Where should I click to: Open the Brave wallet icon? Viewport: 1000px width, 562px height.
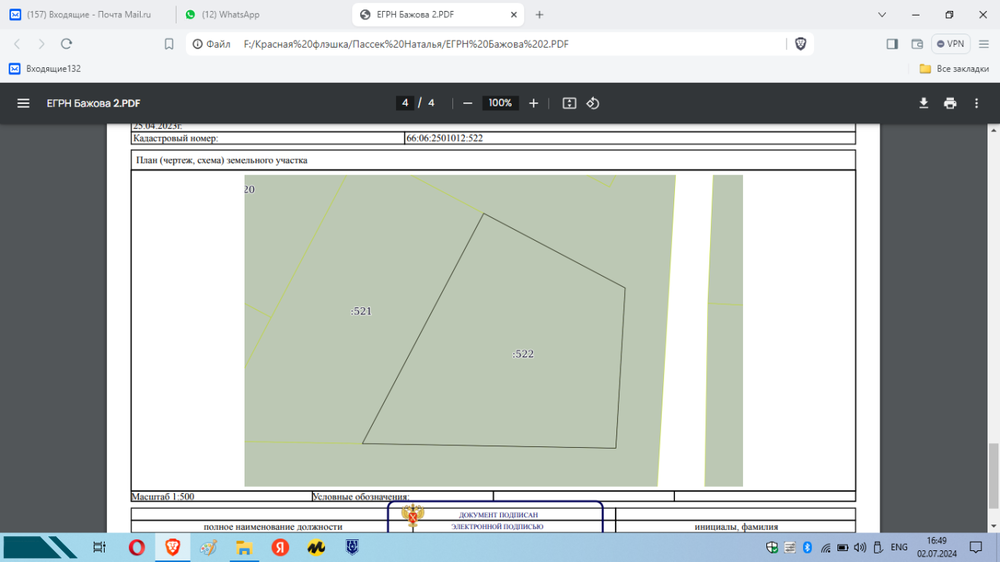917,44
